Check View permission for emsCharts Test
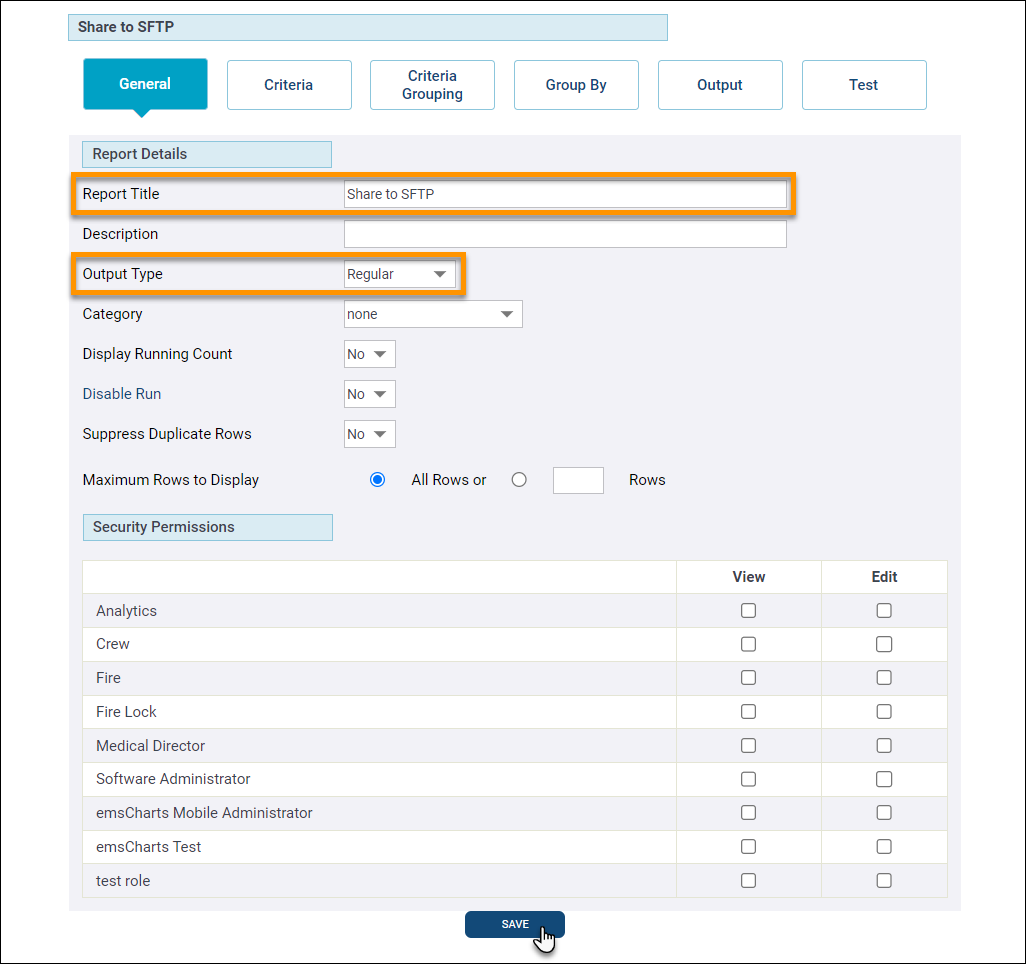 click(x=749, y=846)
